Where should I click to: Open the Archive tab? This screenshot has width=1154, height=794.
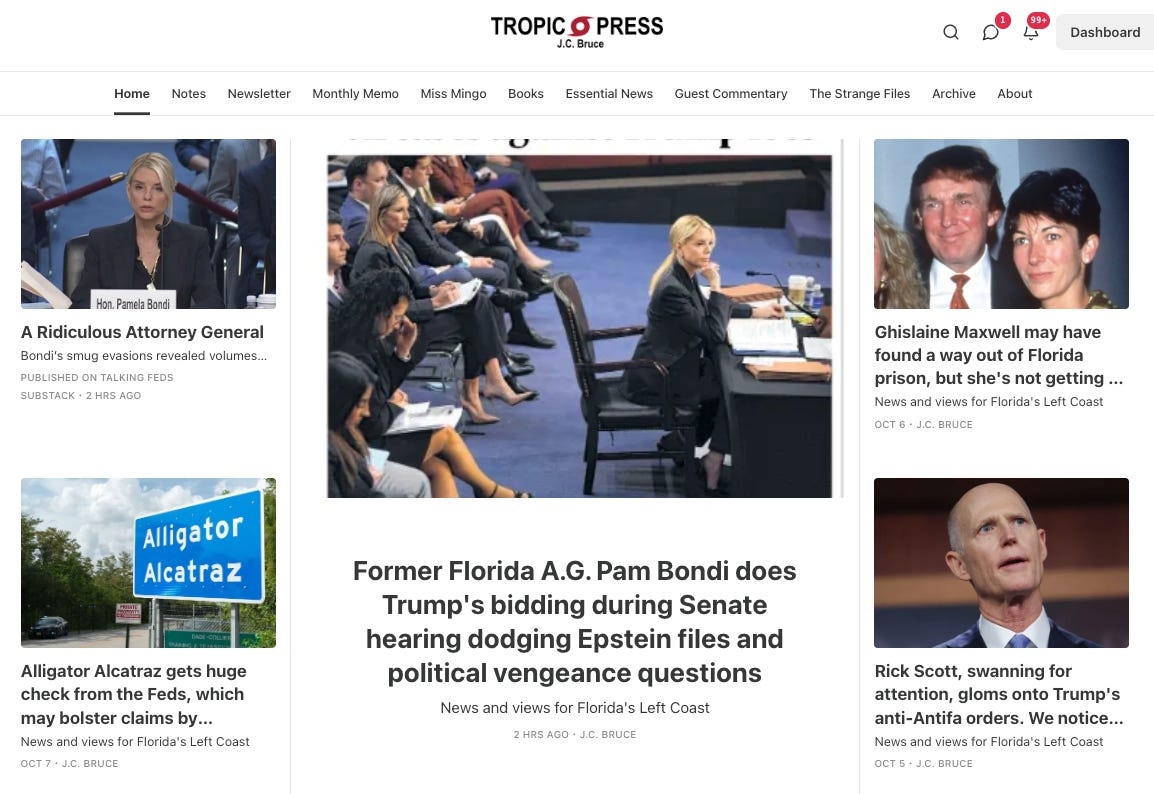click(954, 93)
